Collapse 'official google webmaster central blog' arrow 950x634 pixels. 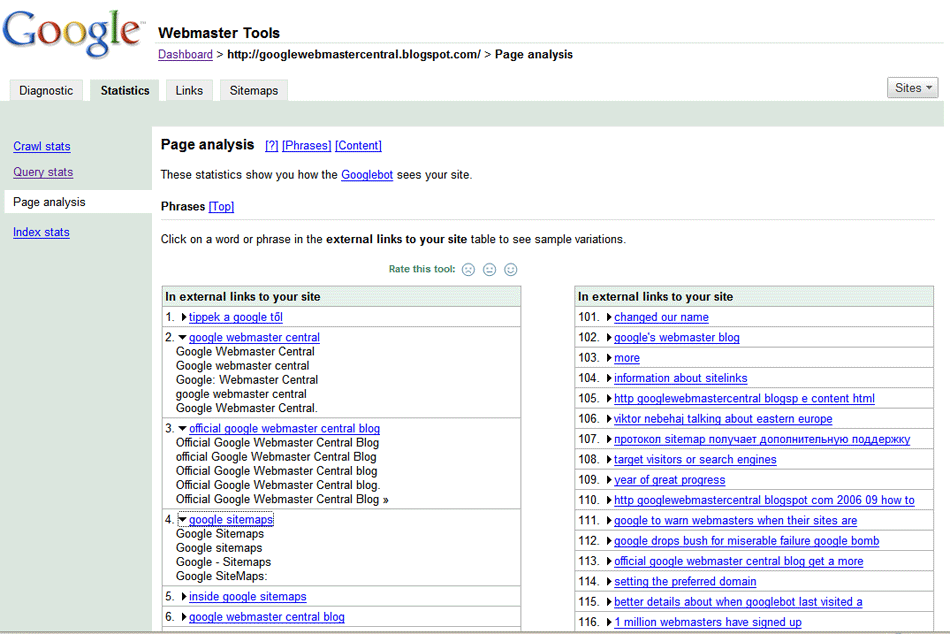(182, 429)
